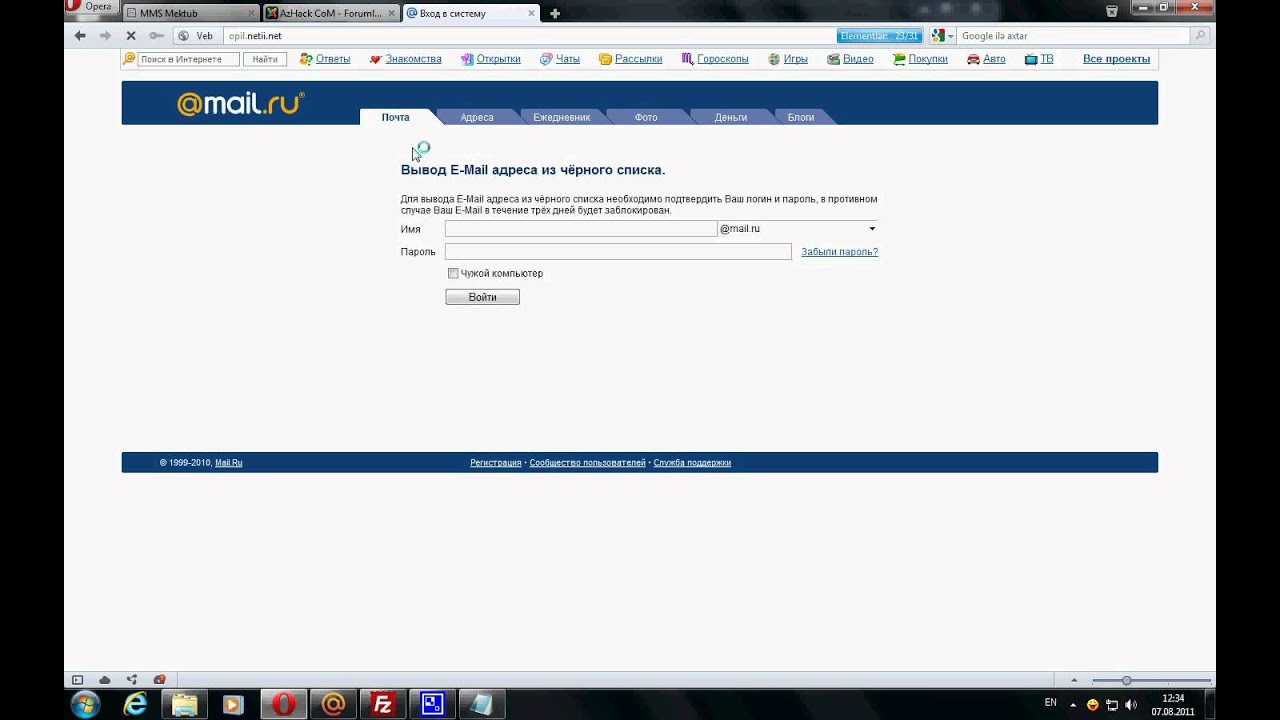Open the ТВ link
1280x720 pixels.
(1047, 59)
